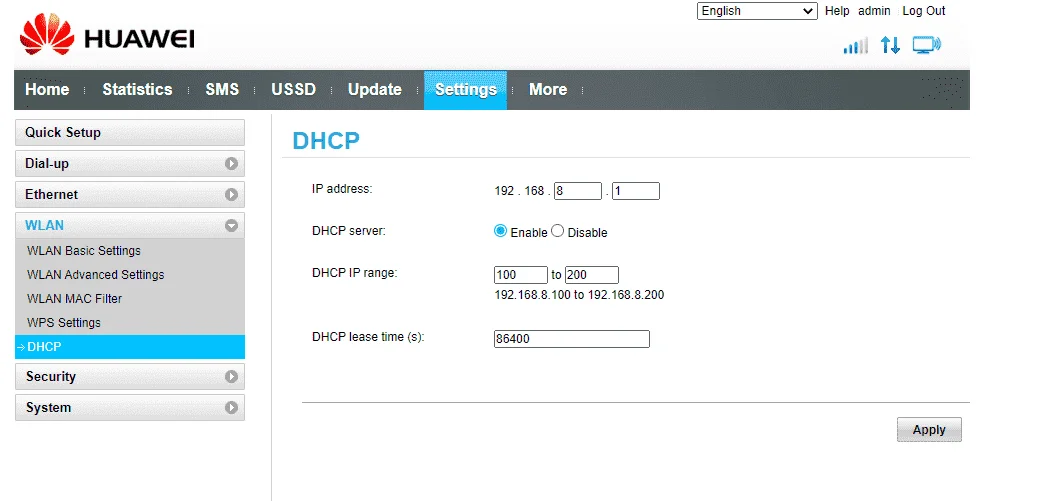Click the data transfer arrows icon
This screenshot has width=1045, height=501.
pos(890,45)
